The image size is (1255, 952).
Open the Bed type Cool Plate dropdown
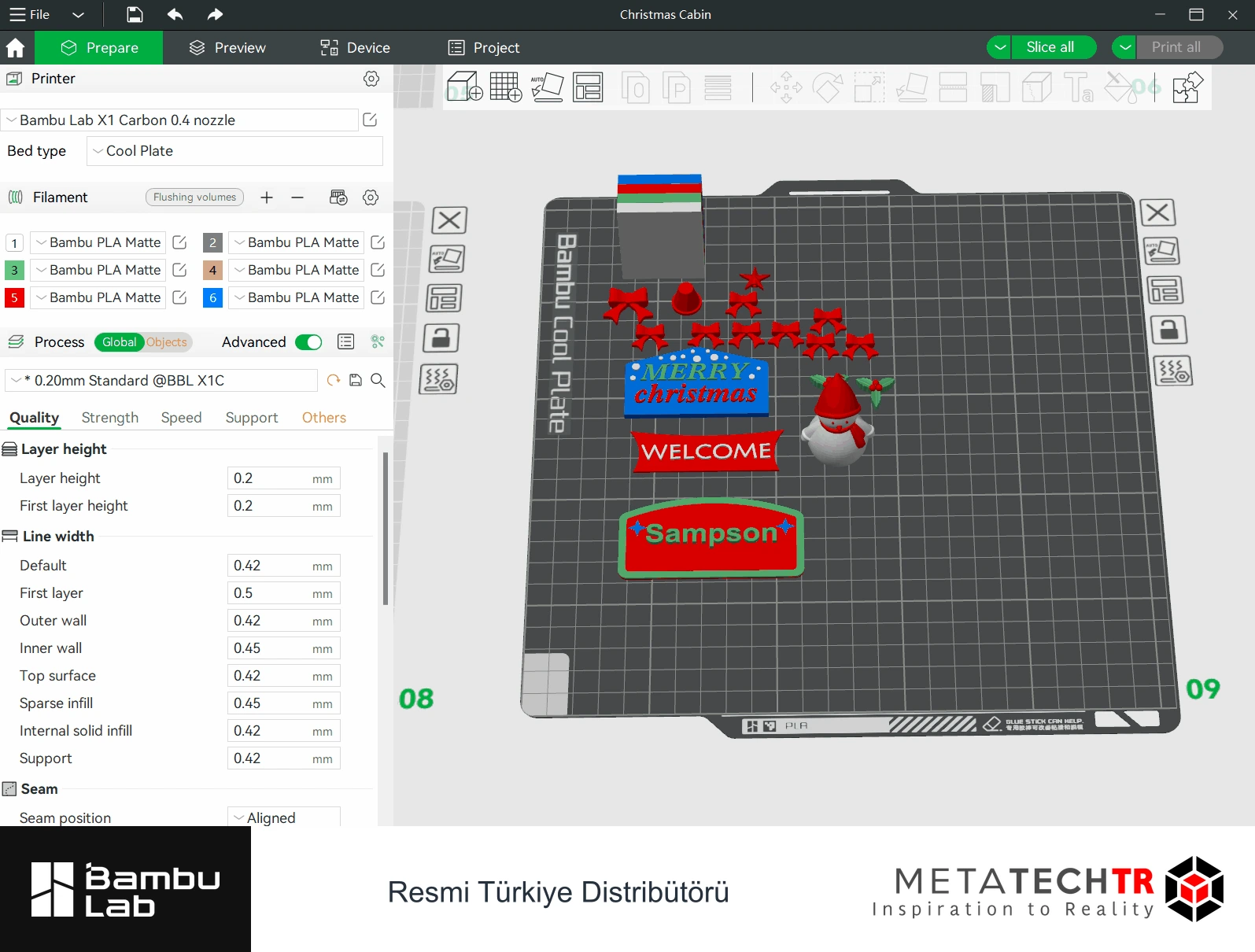[234, 151]
